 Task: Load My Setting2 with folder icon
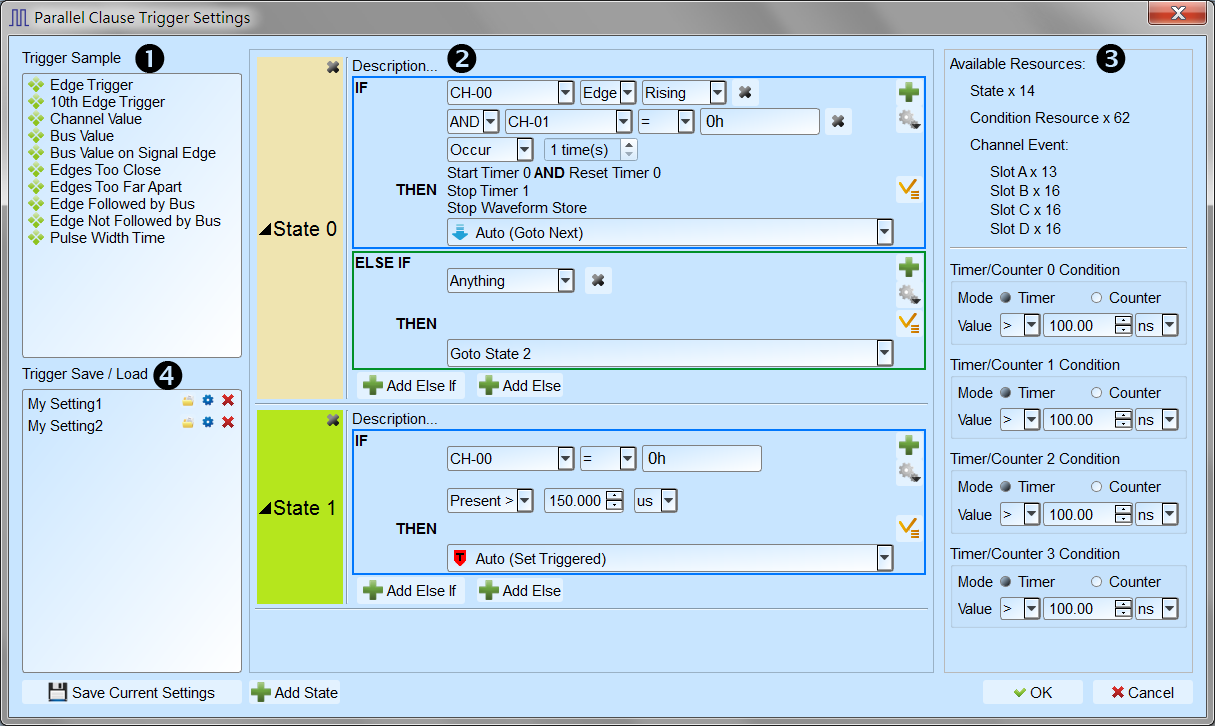[188, 422]
